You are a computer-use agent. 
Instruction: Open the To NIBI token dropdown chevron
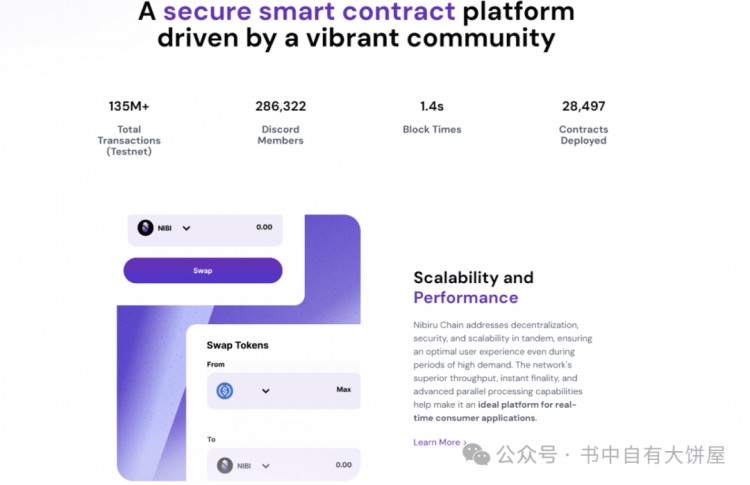tap(266, 465)
